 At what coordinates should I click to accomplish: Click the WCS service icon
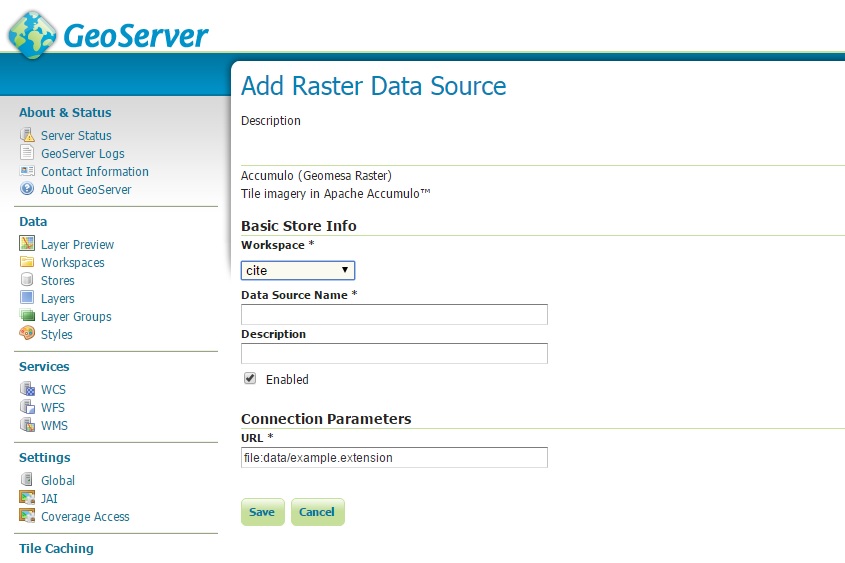27,388
